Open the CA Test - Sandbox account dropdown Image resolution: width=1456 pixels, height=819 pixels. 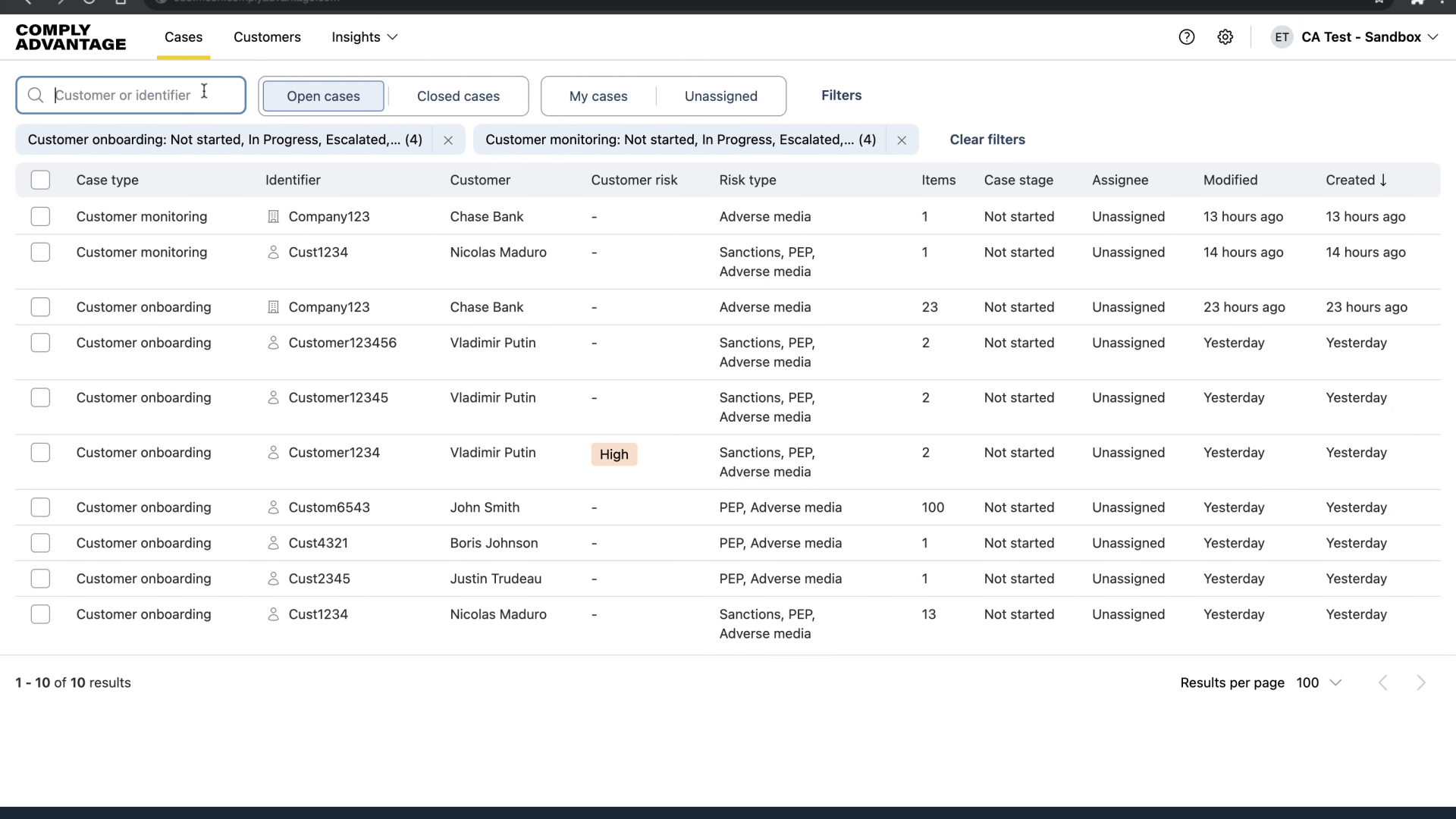pos(1369,37)
